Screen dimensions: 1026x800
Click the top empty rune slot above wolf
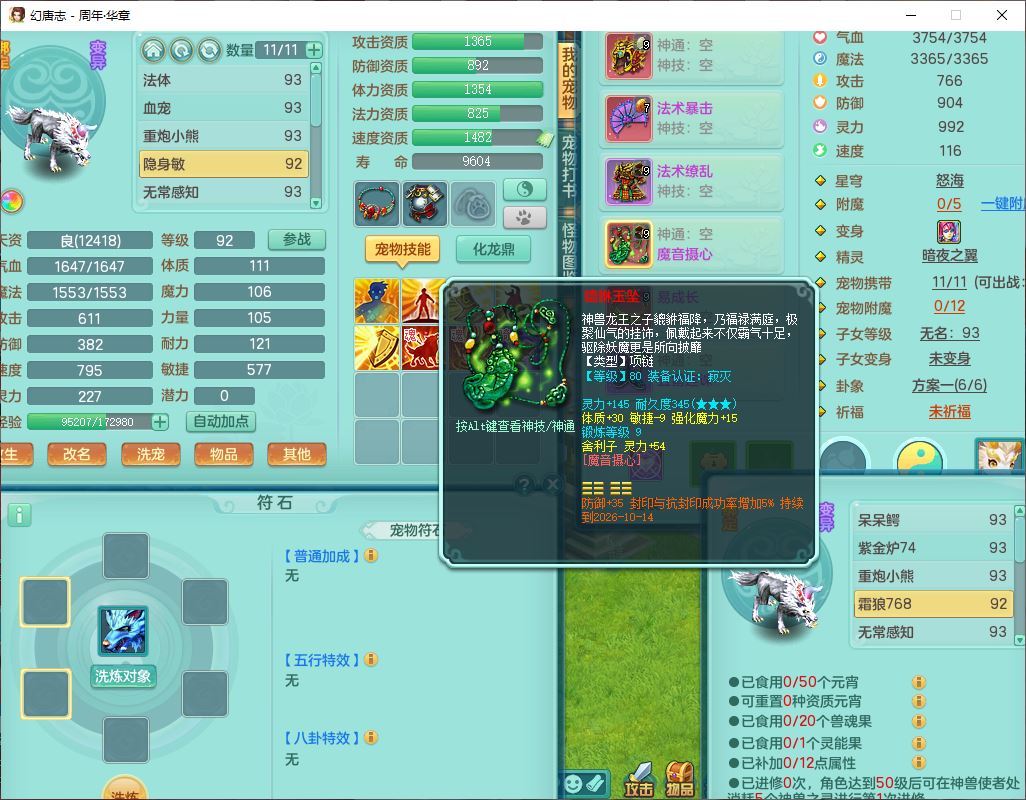tap(126, 555)
